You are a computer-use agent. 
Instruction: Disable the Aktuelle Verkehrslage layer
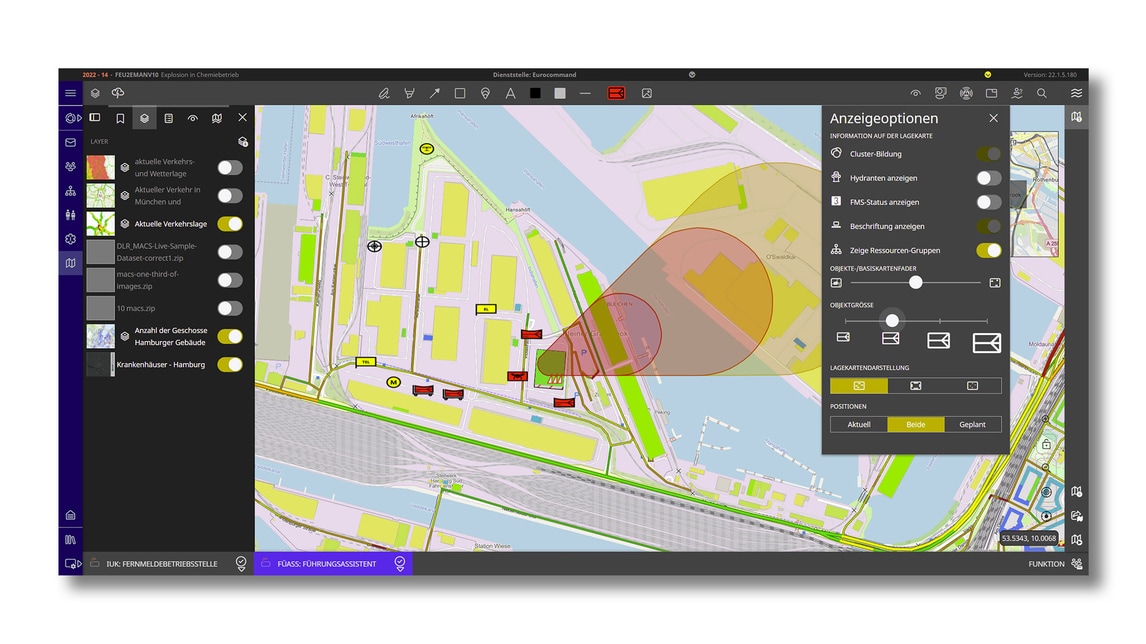pos(229,222)
